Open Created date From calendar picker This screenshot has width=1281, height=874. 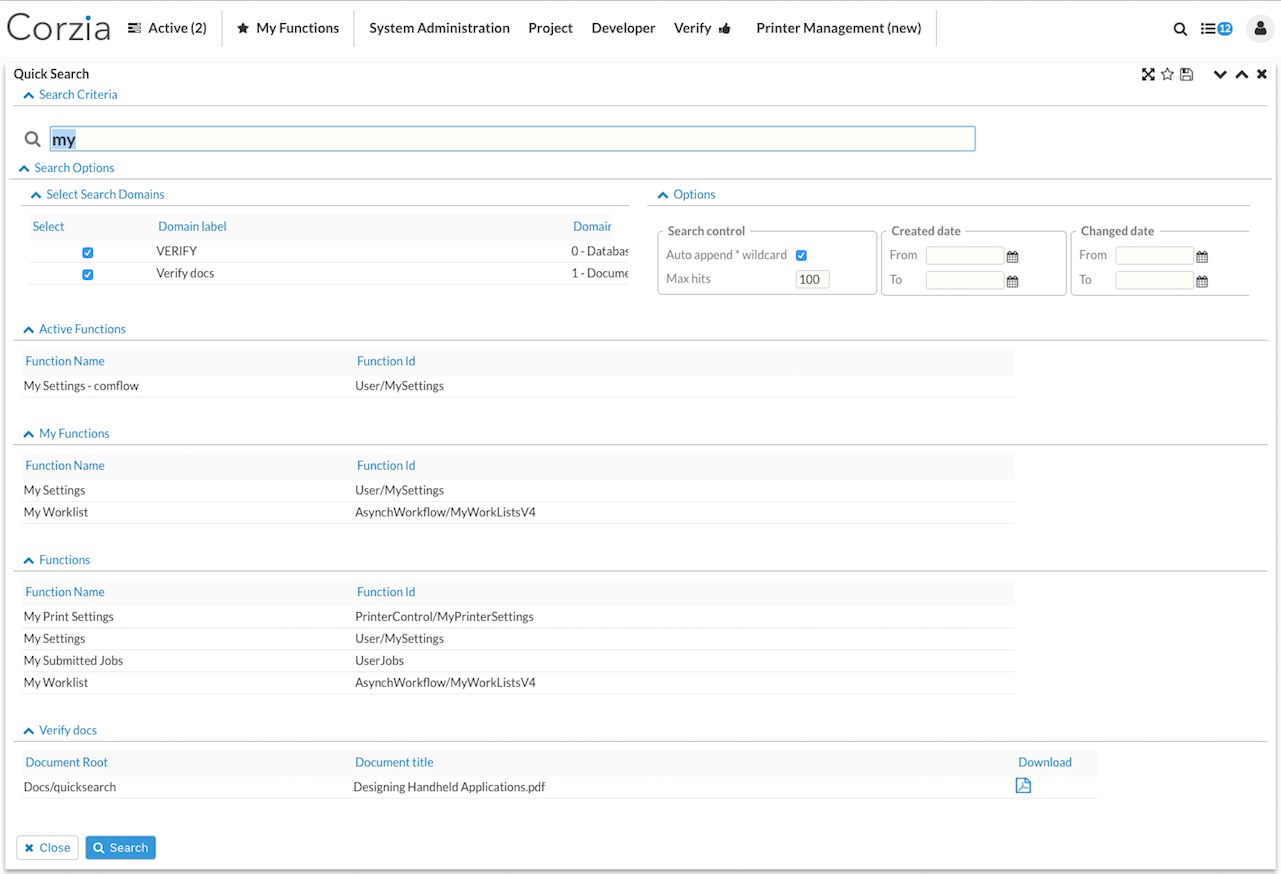coord(1013,256)
